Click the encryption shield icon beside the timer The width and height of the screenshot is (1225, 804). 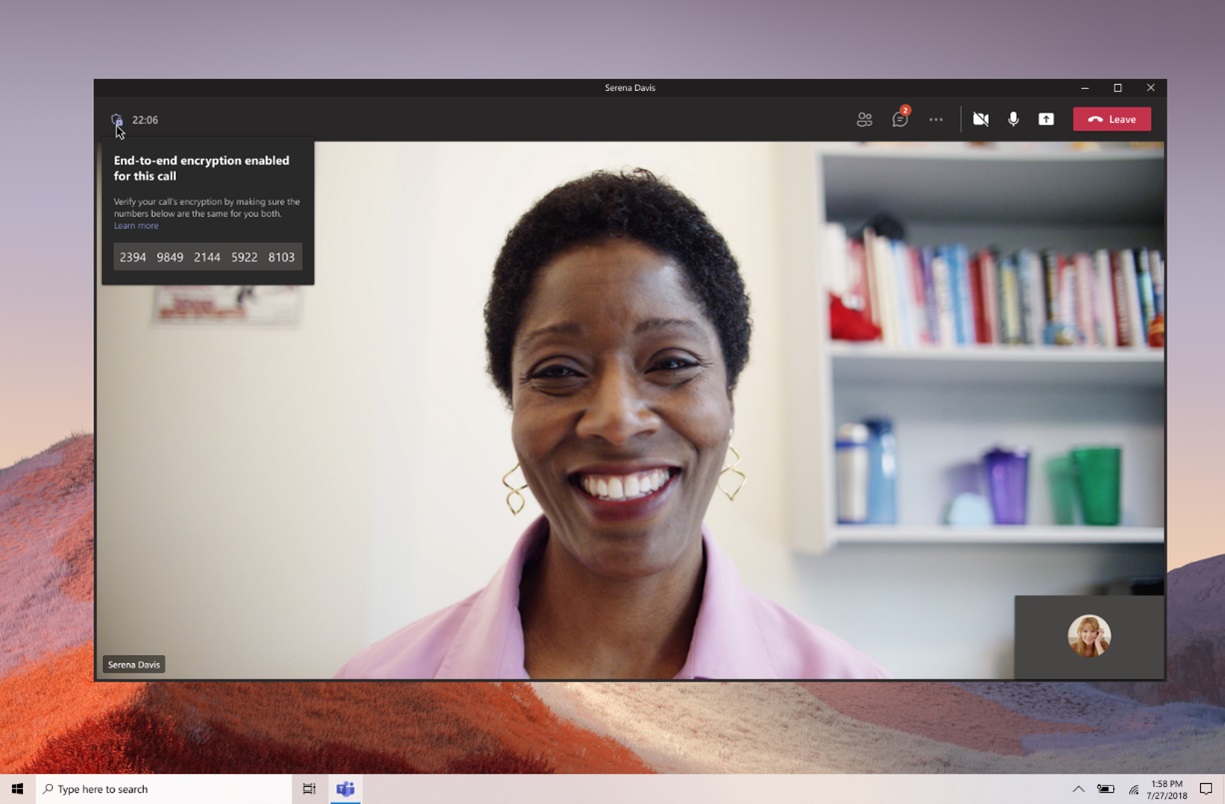[x=117, y=119]
